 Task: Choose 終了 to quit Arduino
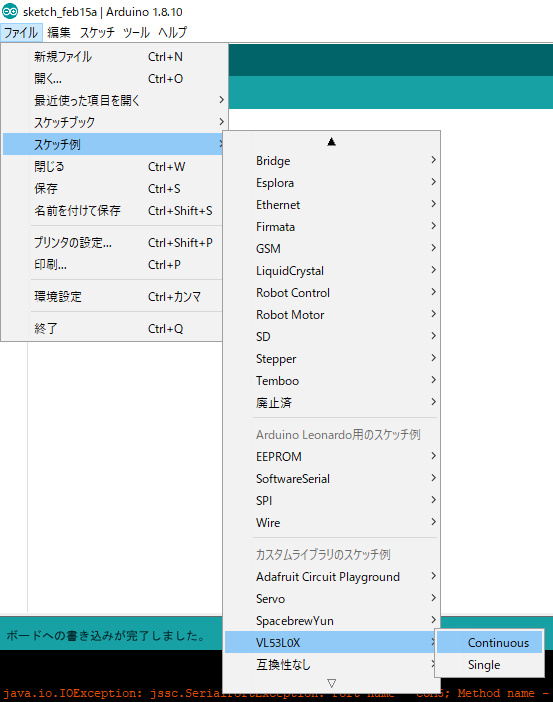coord(112,329)
